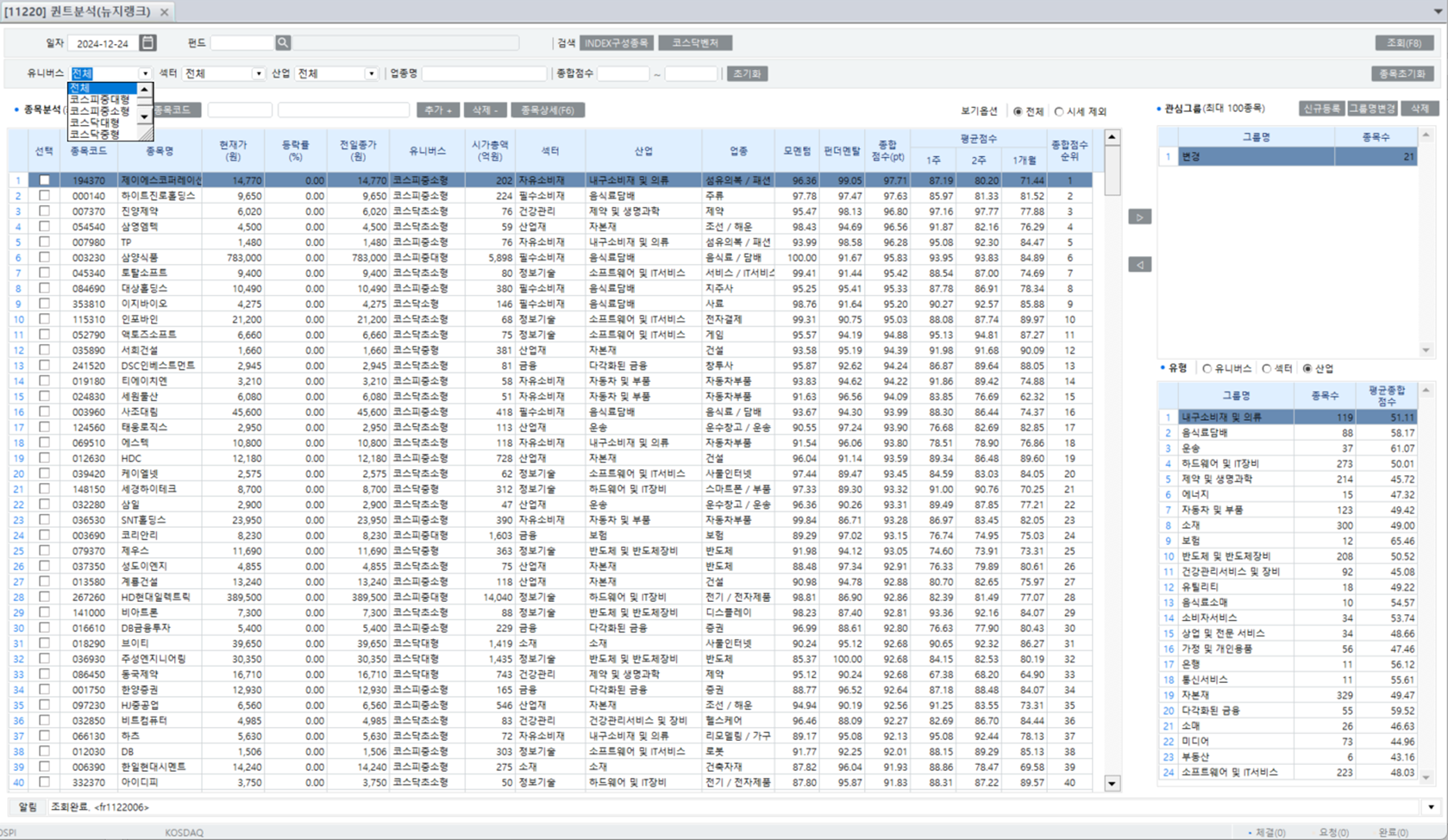Close the 퀀트분석(뉴지랭크) tab
The width and height of the screenshot is (1448, 840).
tap(165, 12)
